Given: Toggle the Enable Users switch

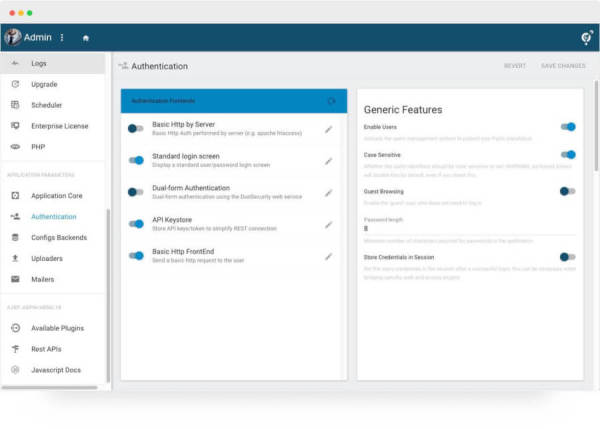Looking at the screenshot, I should [x=568, y=127].
